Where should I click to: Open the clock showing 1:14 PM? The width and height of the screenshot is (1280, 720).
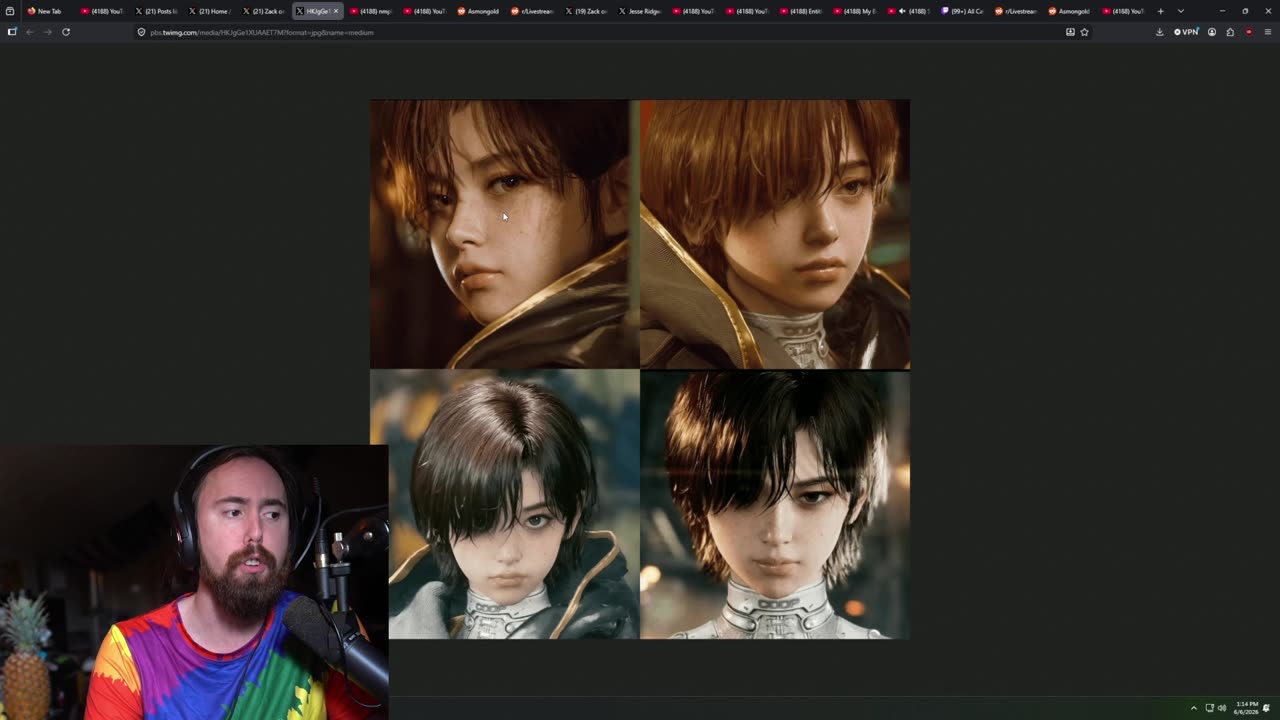tap(1246, 708)
